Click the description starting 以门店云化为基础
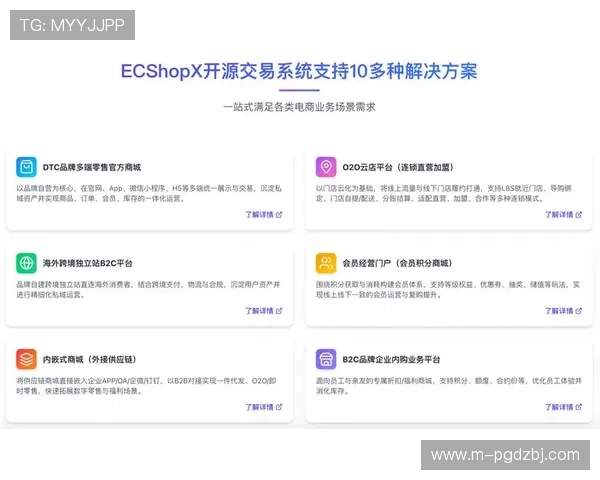The width and height of the screenshot is (600, 480). (x=444, y=193)
